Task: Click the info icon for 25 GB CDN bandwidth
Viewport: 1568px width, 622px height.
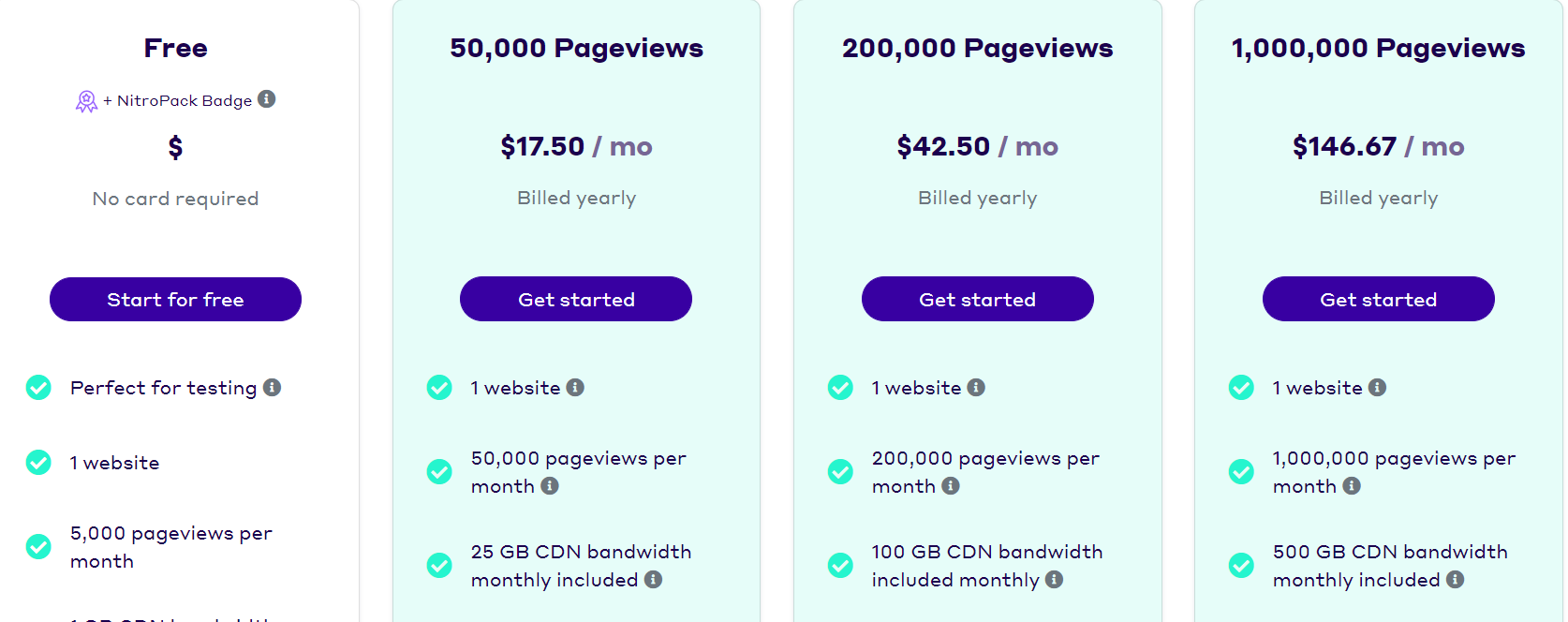Action: (x=654, y=580)
